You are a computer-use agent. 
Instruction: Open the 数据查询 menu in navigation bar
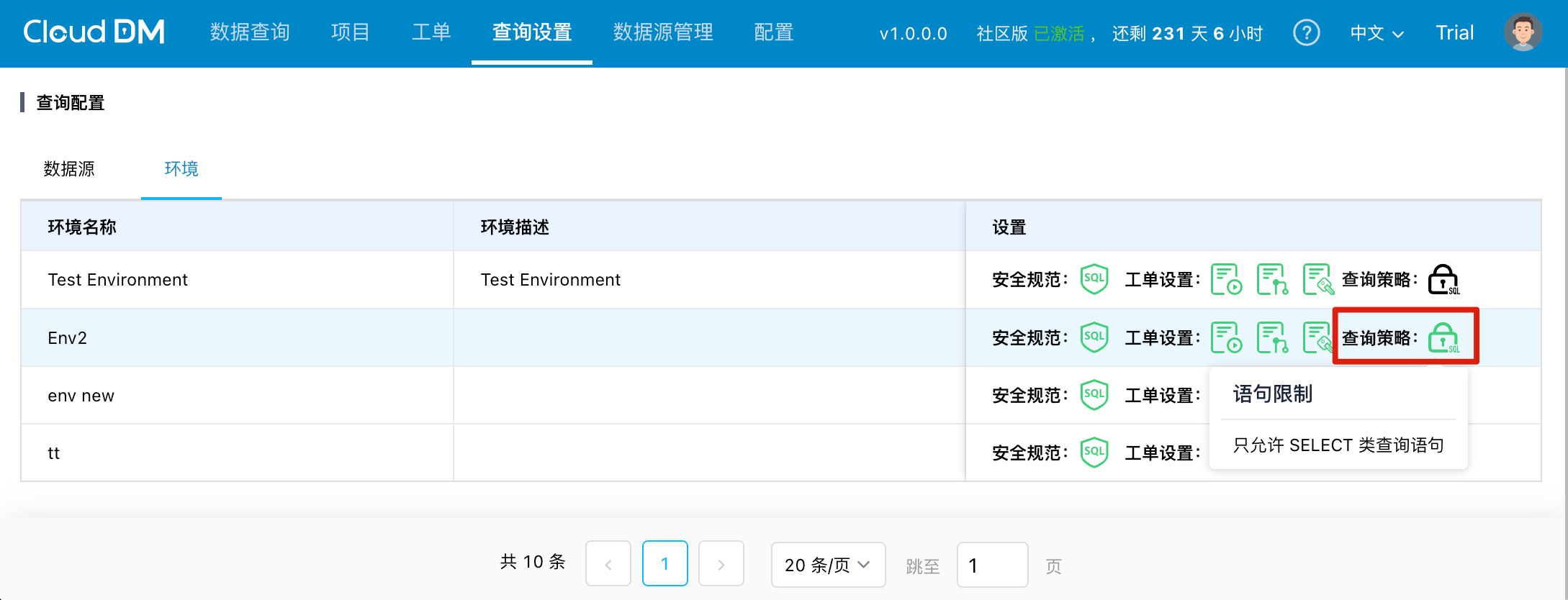click(x=250, y=32)
